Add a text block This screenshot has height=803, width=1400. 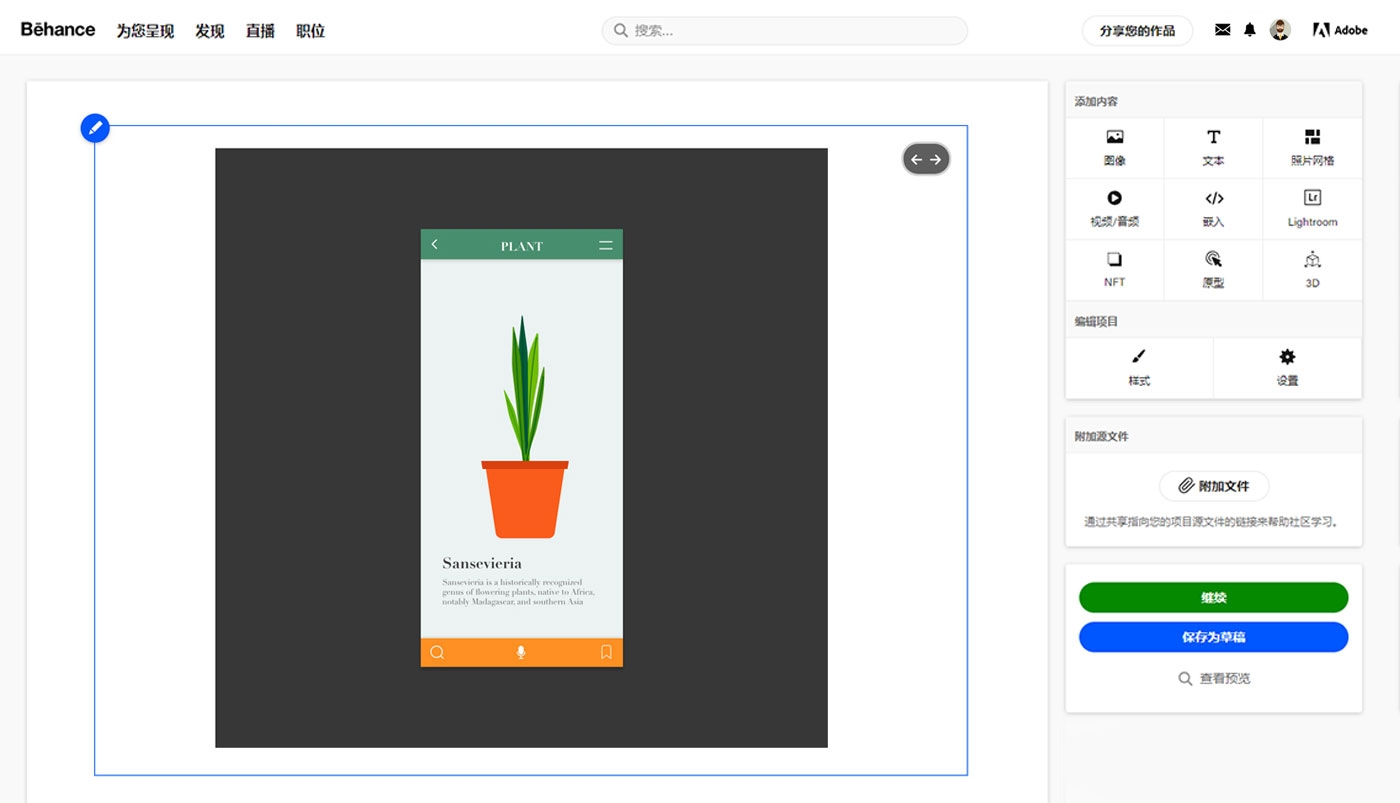[1213, 147]
